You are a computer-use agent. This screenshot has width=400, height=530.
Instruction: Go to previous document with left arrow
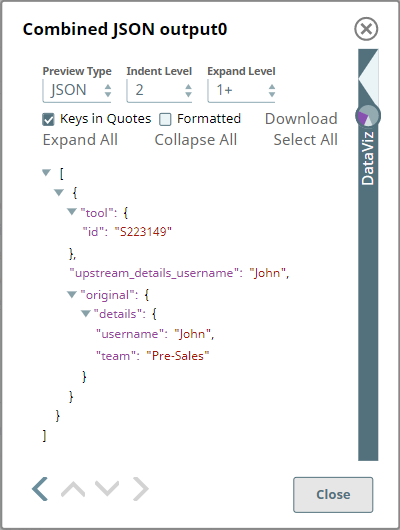pos(40,489)
